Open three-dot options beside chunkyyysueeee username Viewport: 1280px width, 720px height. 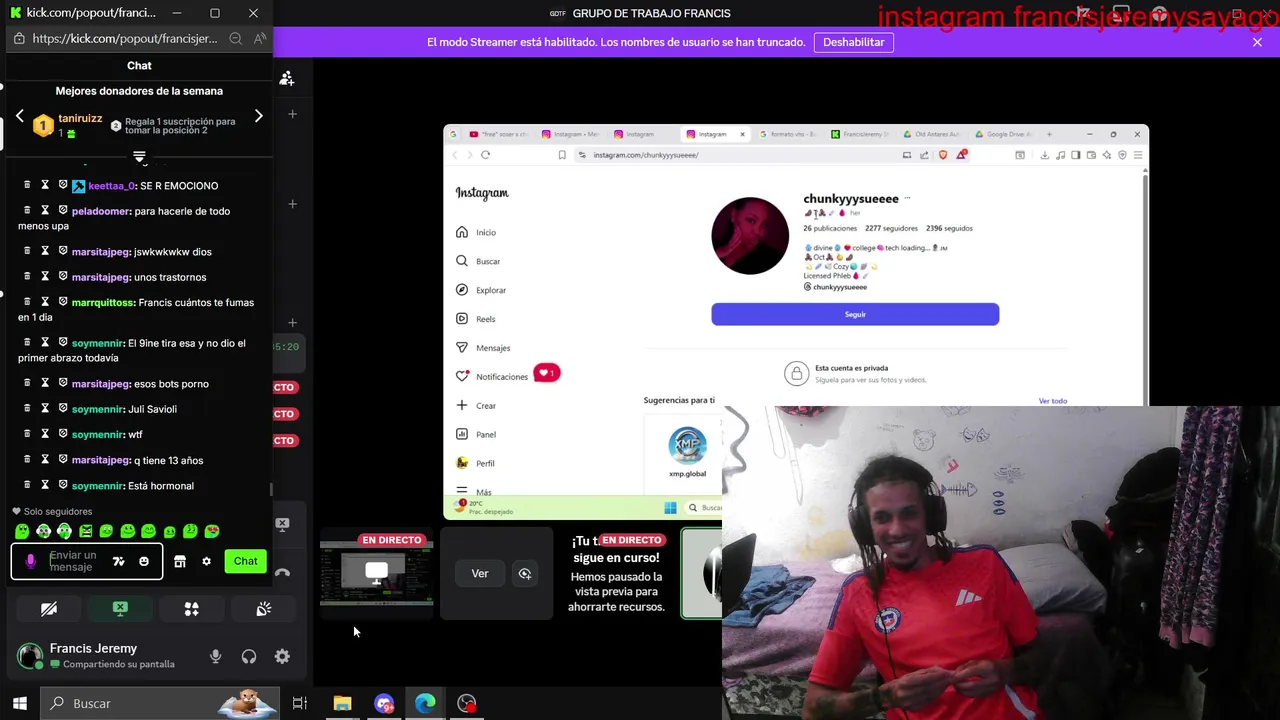pyautogui.click(x=907, y=198)
